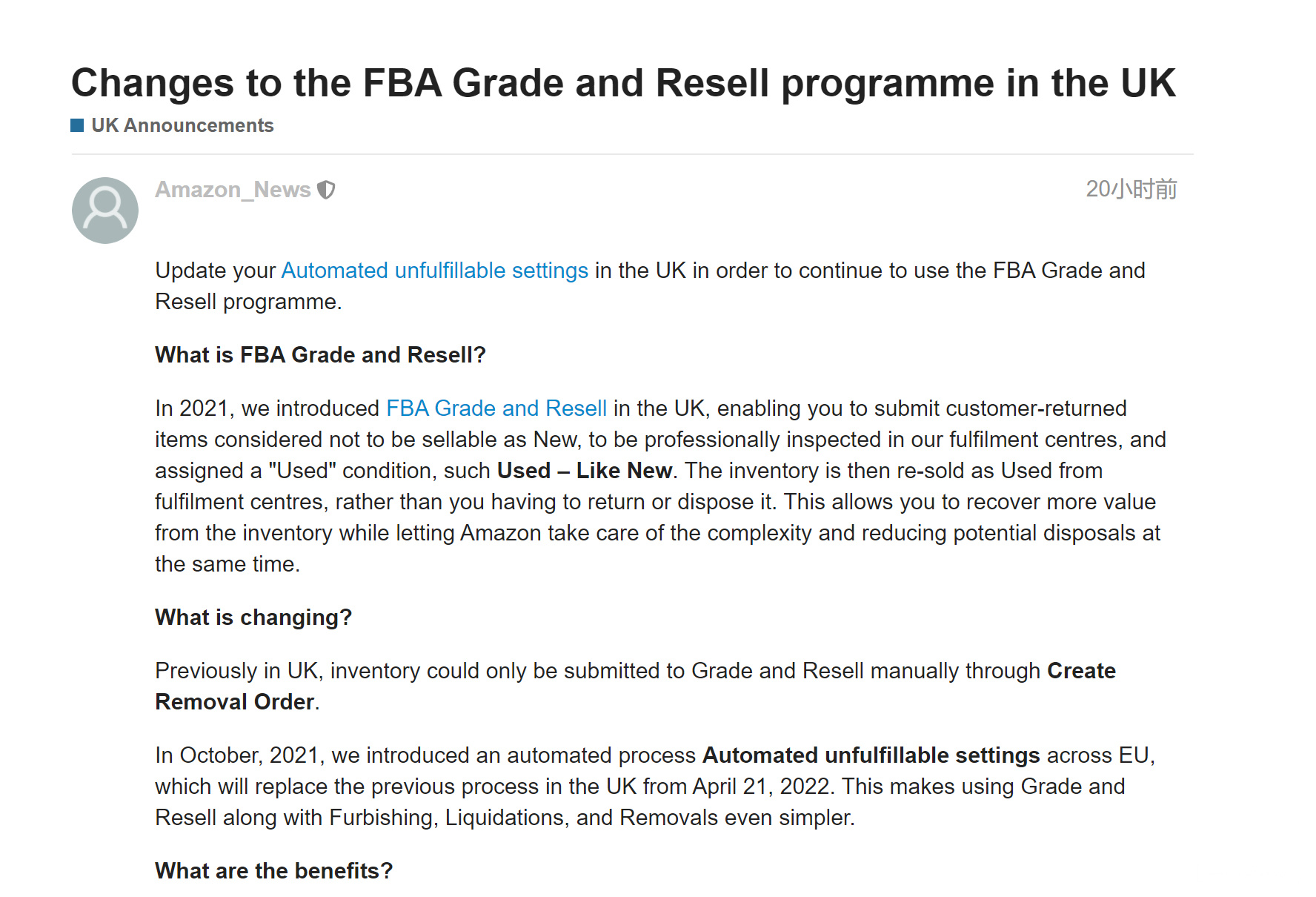Open the UK Announcements category
Image resolution: width=1316 pixels, height=897 pixels.
coord(182,125)
